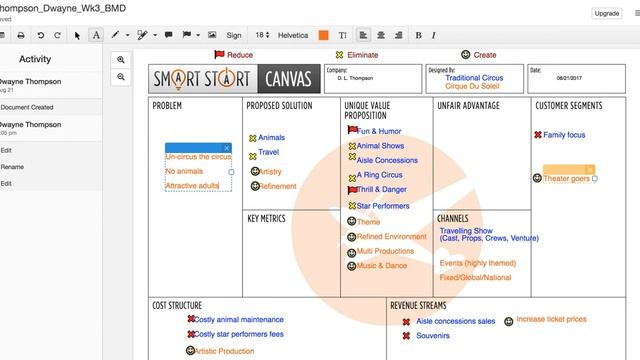Change font size 18 stepper
Screen dimensions: 640x360
point(262,36)
